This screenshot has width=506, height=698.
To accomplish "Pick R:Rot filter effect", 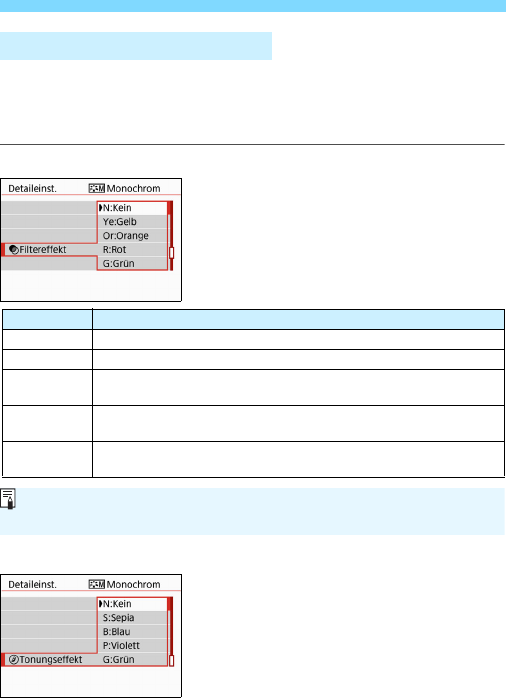I will [x=132, y=249].
